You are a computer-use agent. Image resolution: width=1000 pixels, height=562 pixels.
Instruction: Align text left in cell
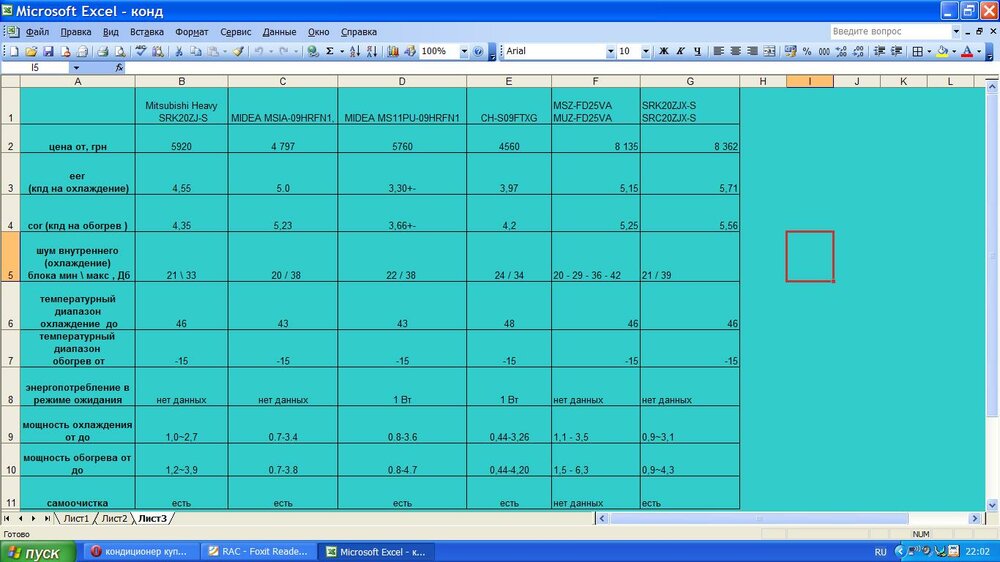(719, 52)
